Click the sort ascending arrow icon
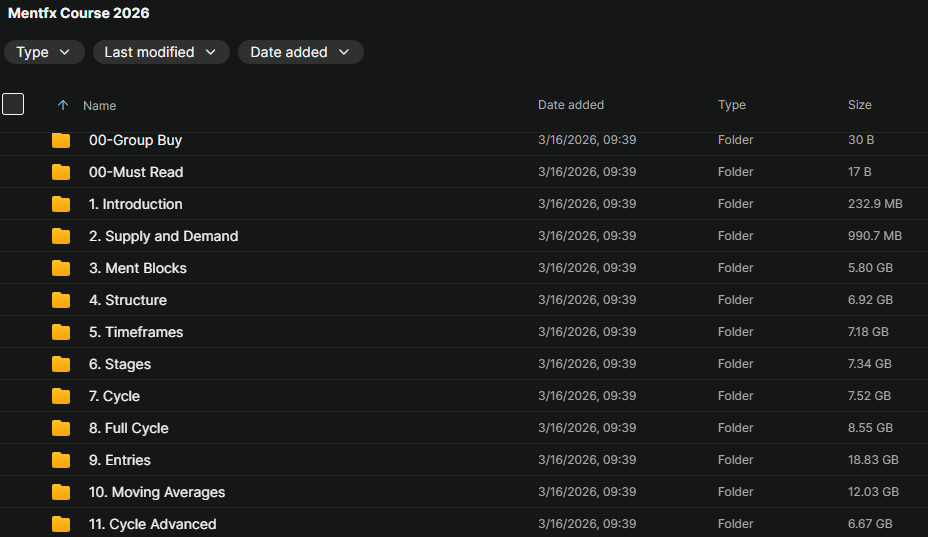 [63, 105]
